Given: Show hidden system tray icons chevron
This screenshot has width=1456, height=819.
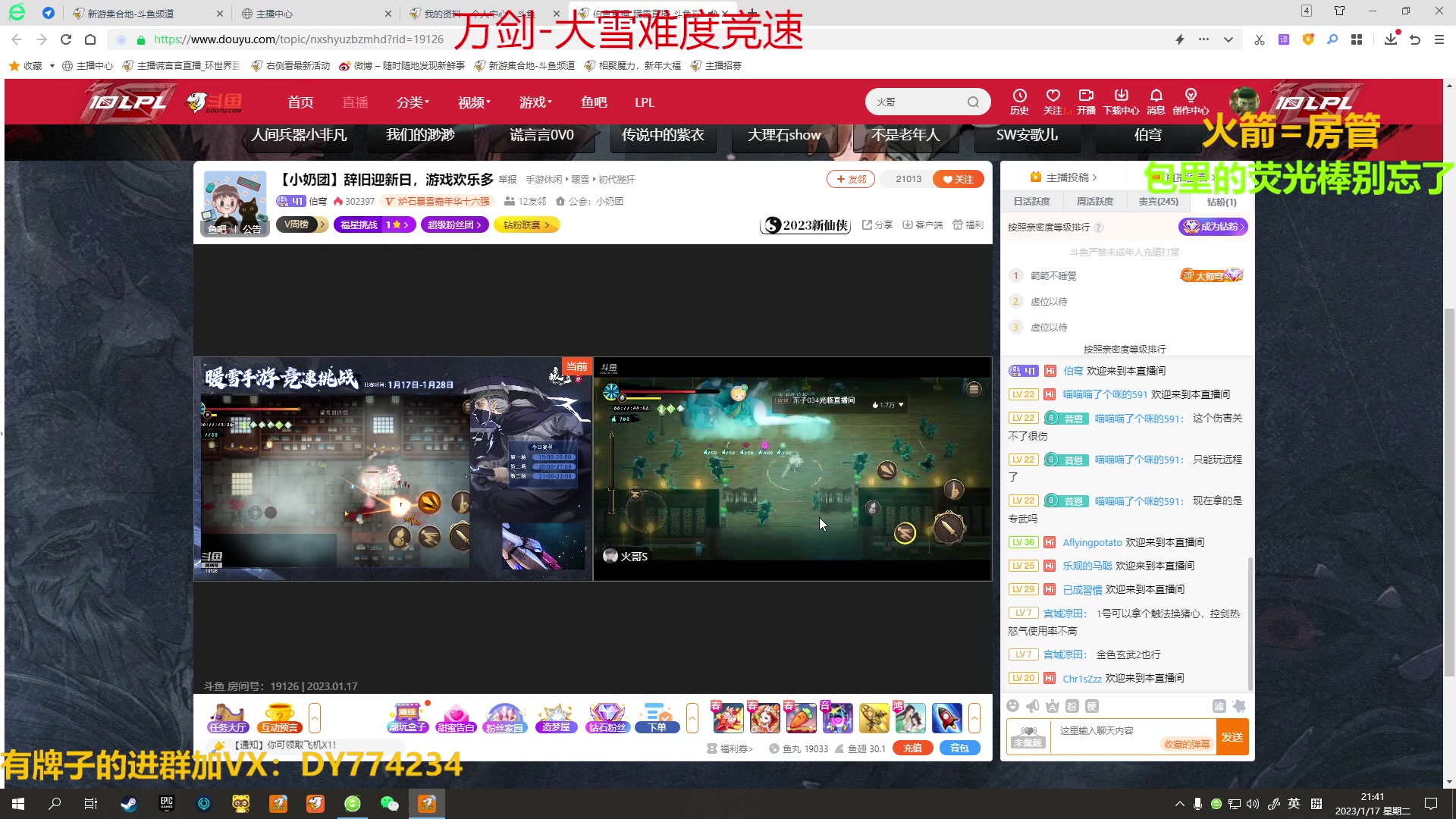Looking at the screenshot, I should 1180,804.
